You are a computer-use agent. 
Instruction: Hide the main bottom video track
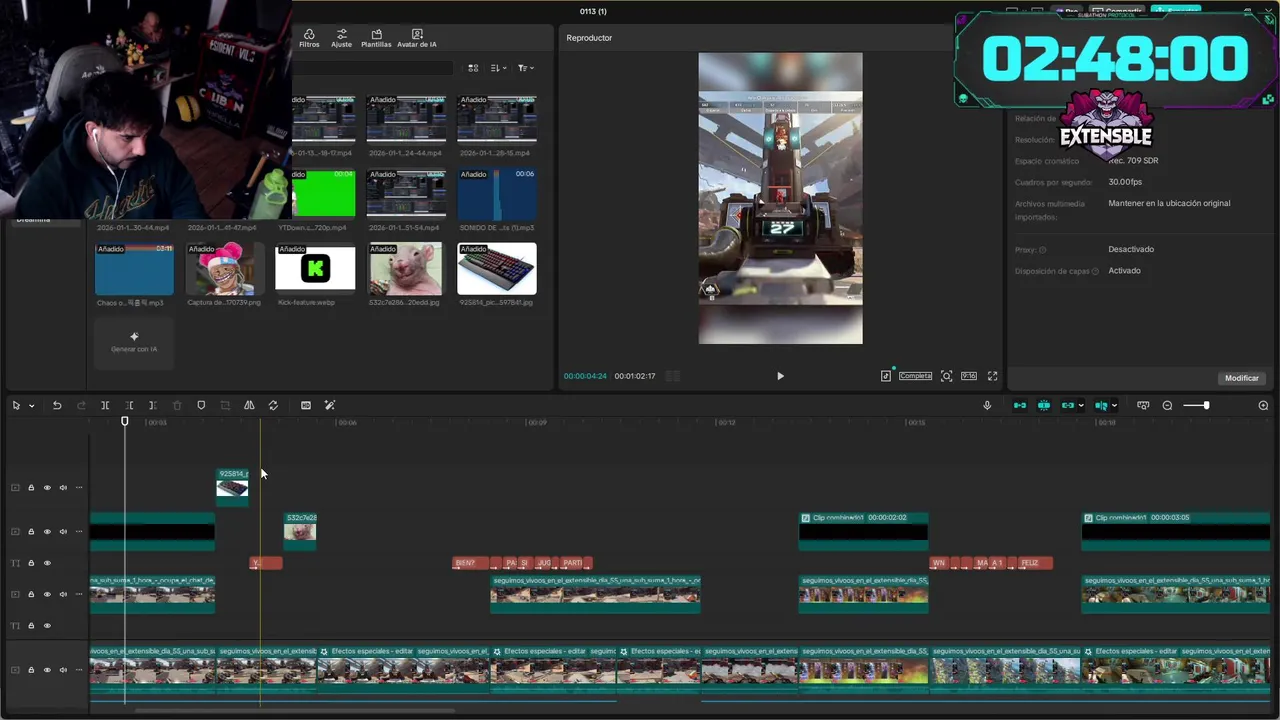click(47, 669)
